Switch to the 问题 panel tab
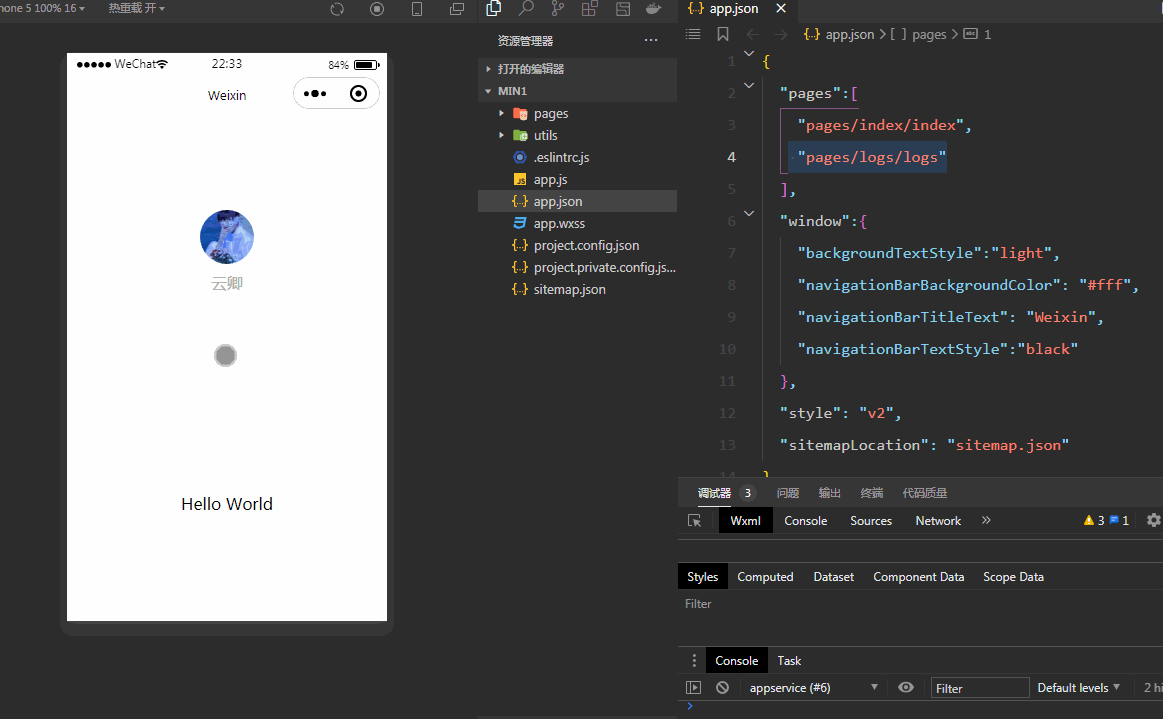This screenshot has width=1163, height=719. (x=788, y=493)
